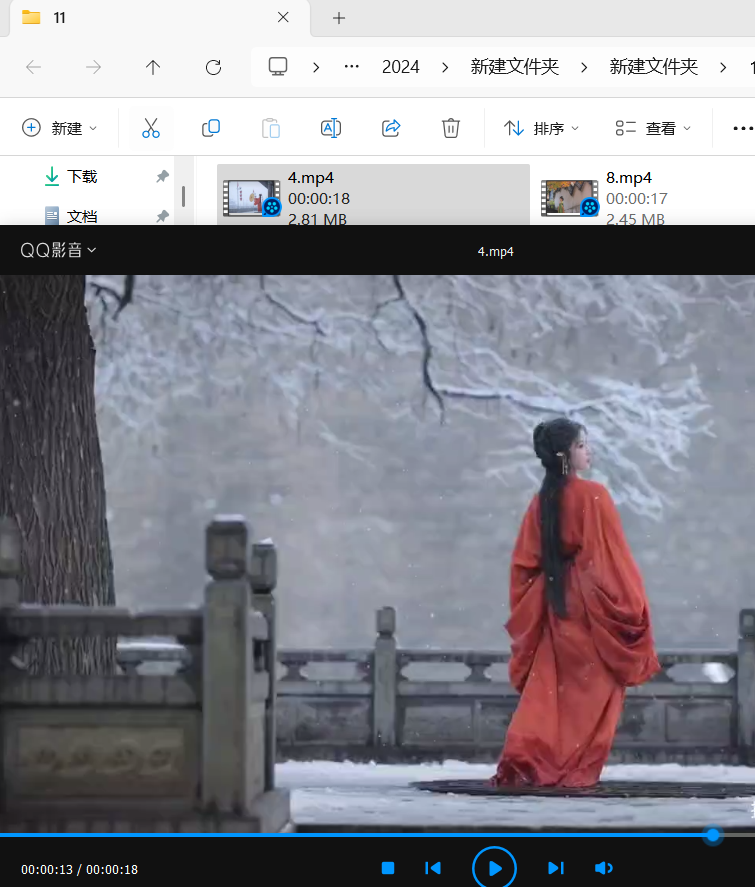Go forward with the right arrow
755x887 pixels.
(93, 67)
